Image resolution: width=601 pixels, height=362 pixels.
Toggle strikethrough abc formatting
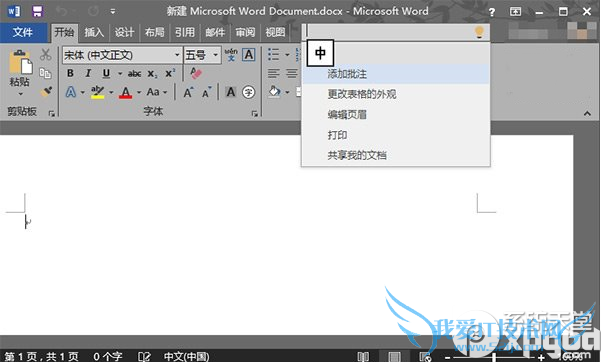pyautogui.click(x=134, y=73)
